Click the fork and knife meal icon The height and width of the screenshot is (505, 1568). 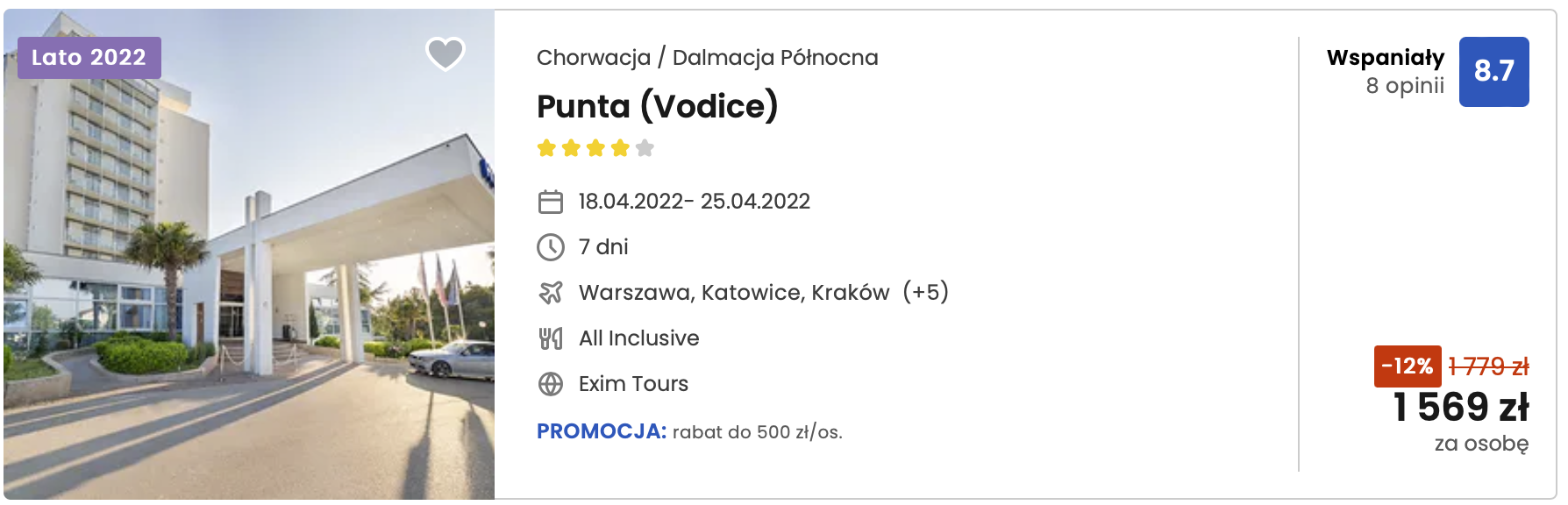pos(550,338)
